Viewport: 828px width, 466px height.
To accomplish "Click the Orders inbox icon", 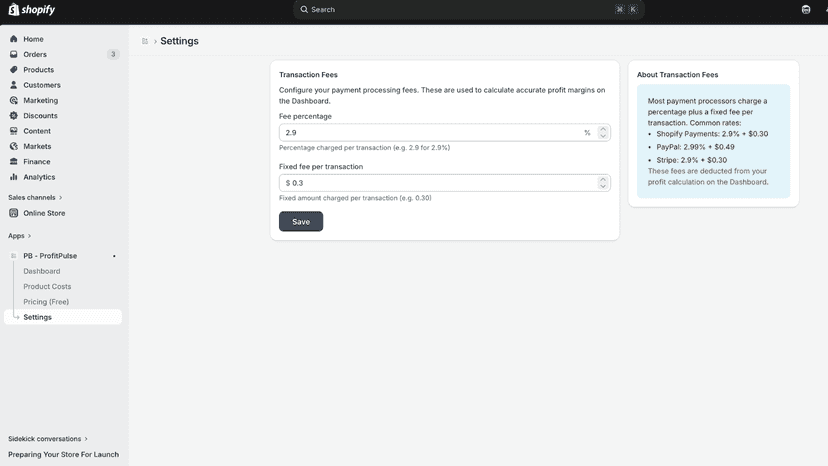I will [x=14, y=54].
